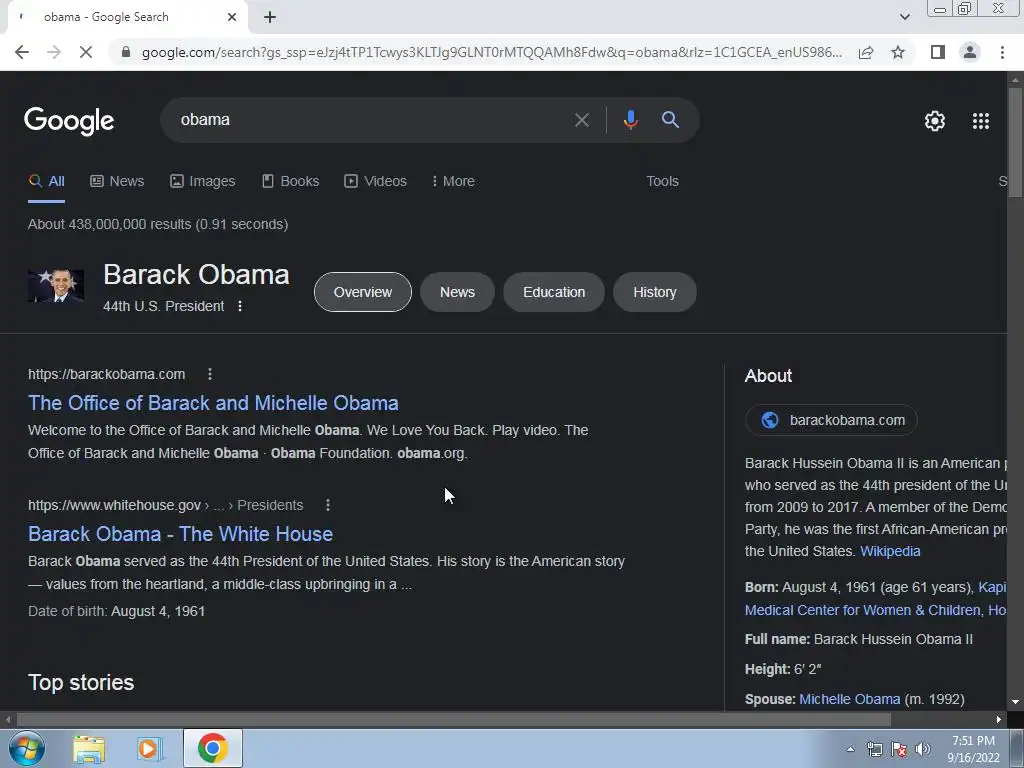This screenshot has width=1024, height=768.
Task: Click the magnifier search button
Action: [x=670, y=120]
